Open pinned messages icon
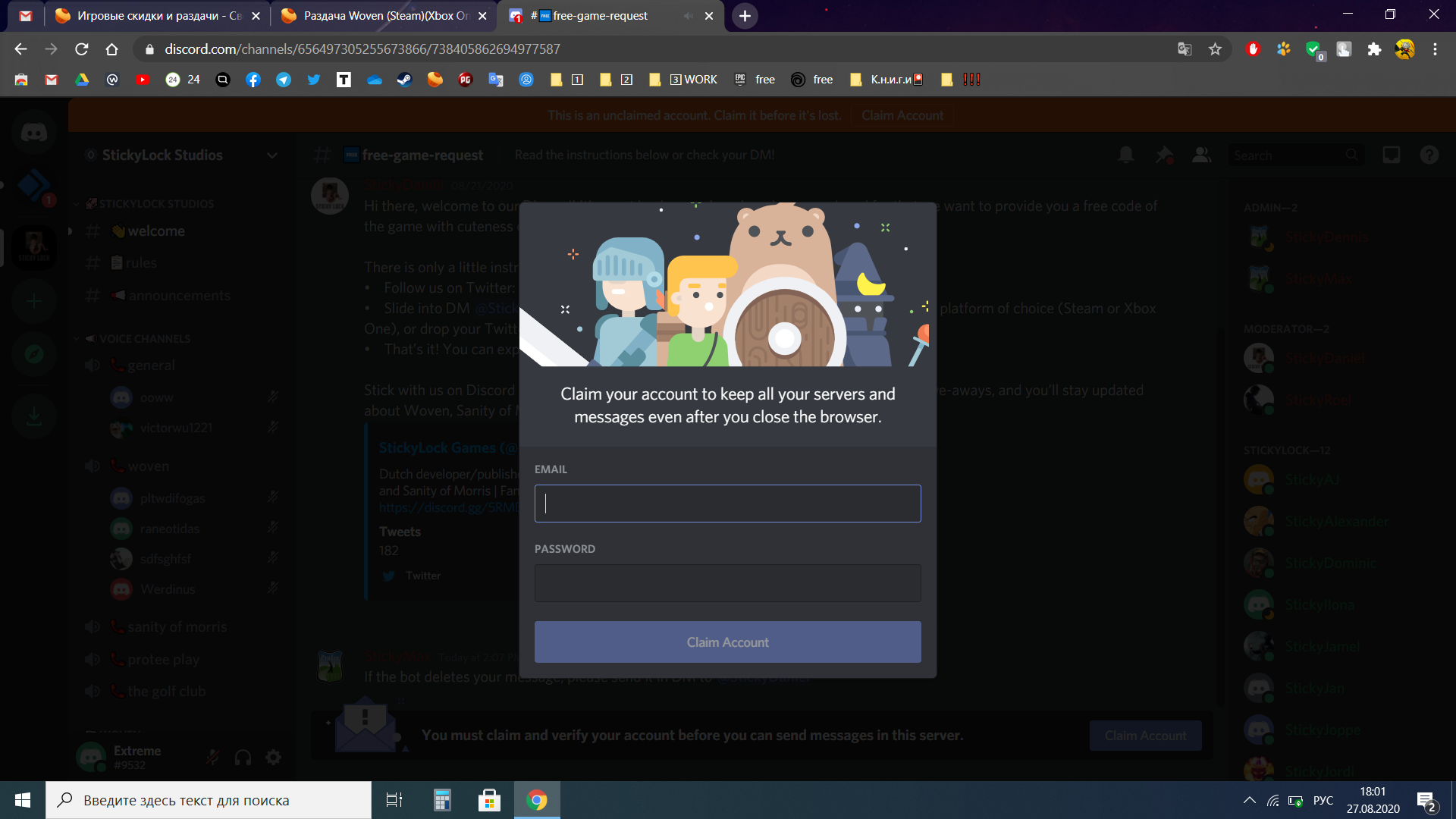Screen dimensions: 1456x819 (1164, 155)
